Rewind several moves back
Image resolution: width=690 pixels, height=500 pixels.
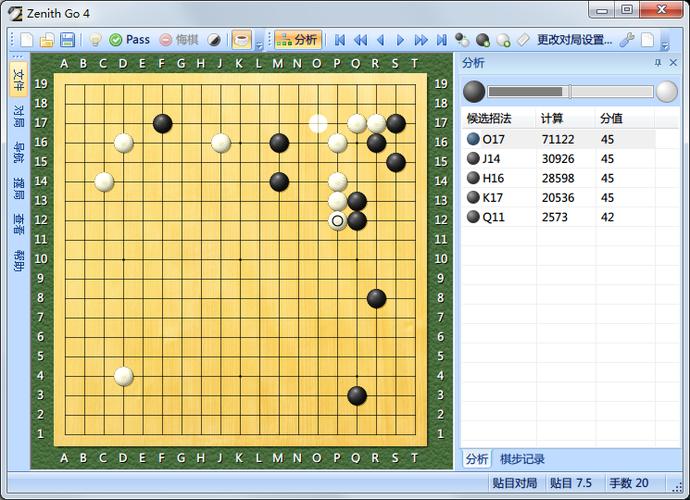pyautogui.click(x=360, y=40)
